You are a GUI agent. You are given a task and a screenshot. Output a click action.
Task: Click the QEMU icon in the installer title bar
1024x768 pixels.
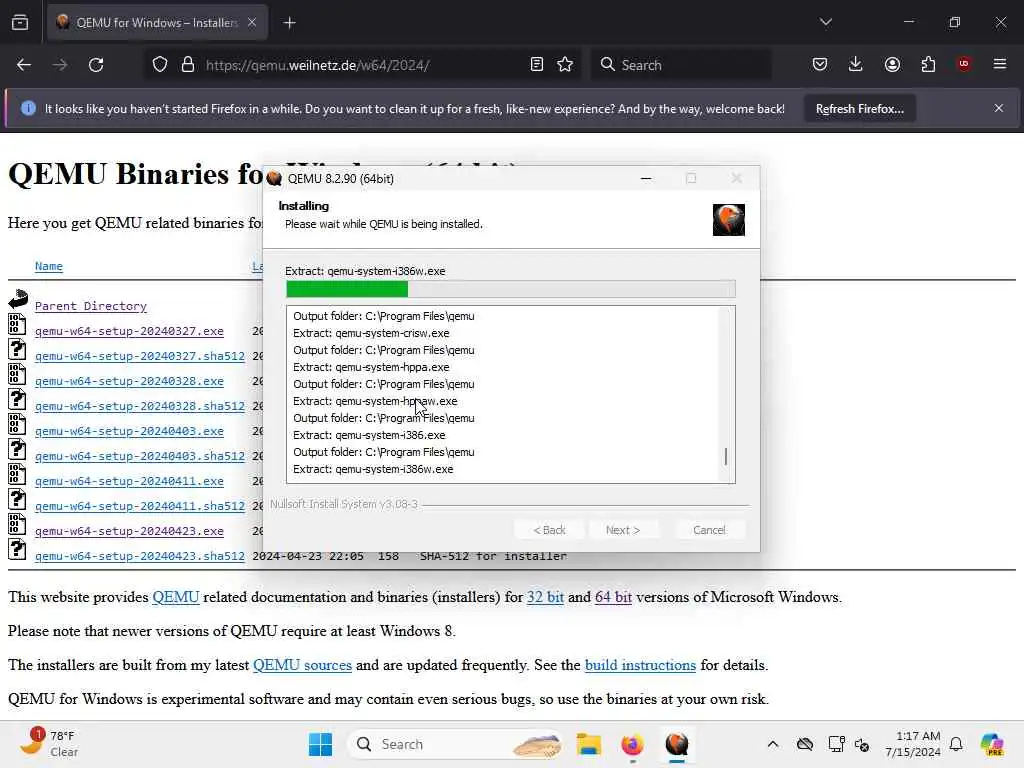[x=274, y=178]
